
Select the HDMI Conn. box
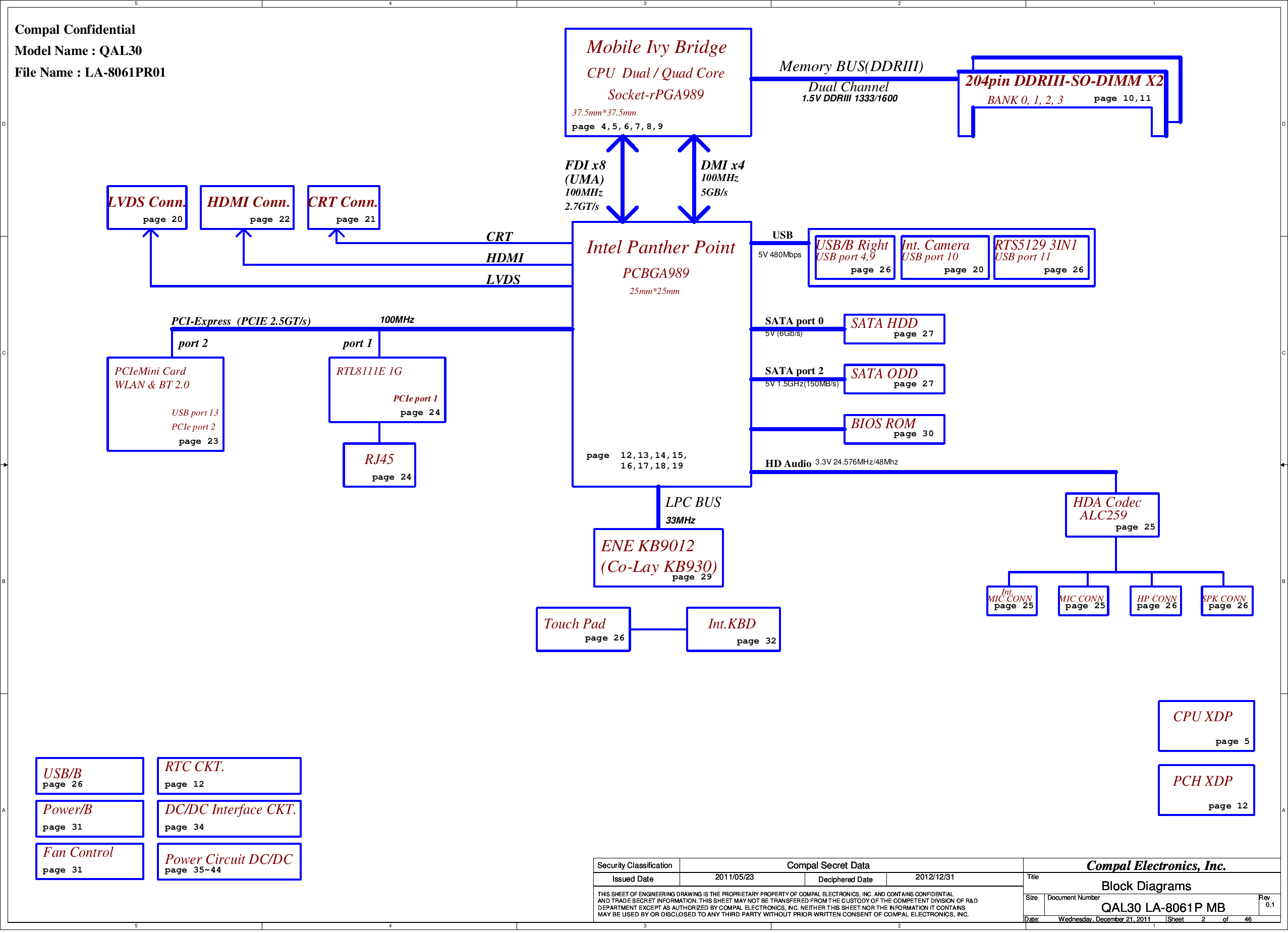pos(247,208)
